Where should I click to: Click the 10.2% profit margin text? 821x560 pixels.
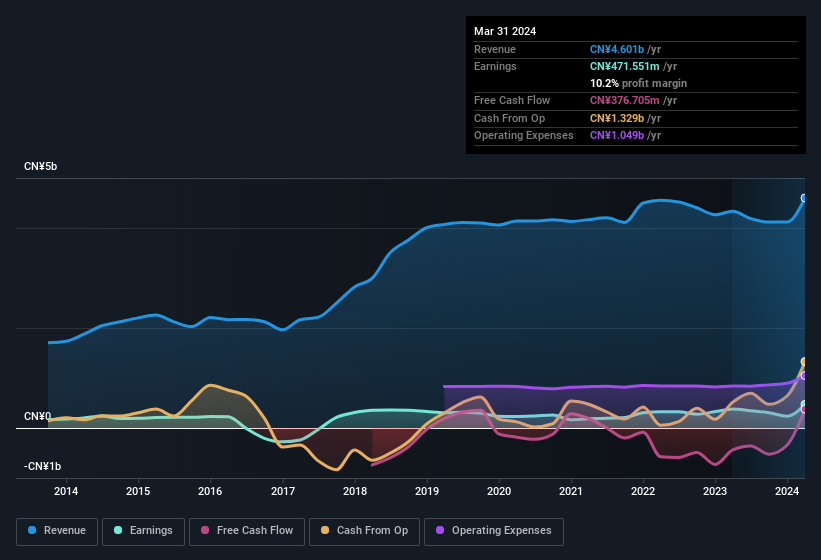[x=638, y=83]
